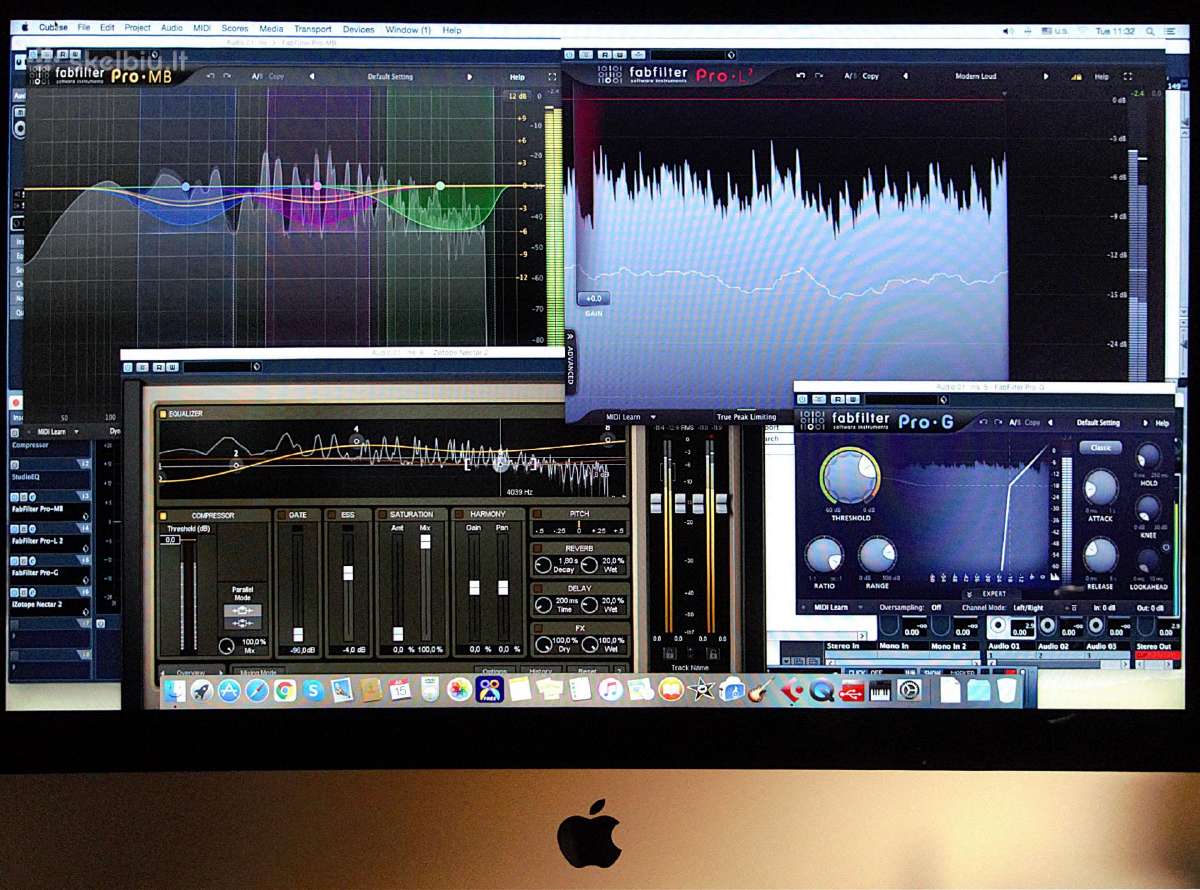Go to next preset in Pro-MB
This screenshot has height=890, width=1200.
point(469,77)
